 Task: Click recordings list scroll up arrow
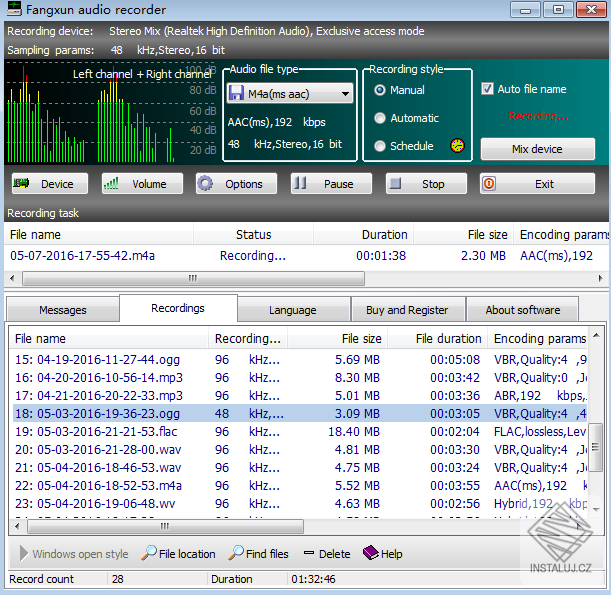[596, 335]
